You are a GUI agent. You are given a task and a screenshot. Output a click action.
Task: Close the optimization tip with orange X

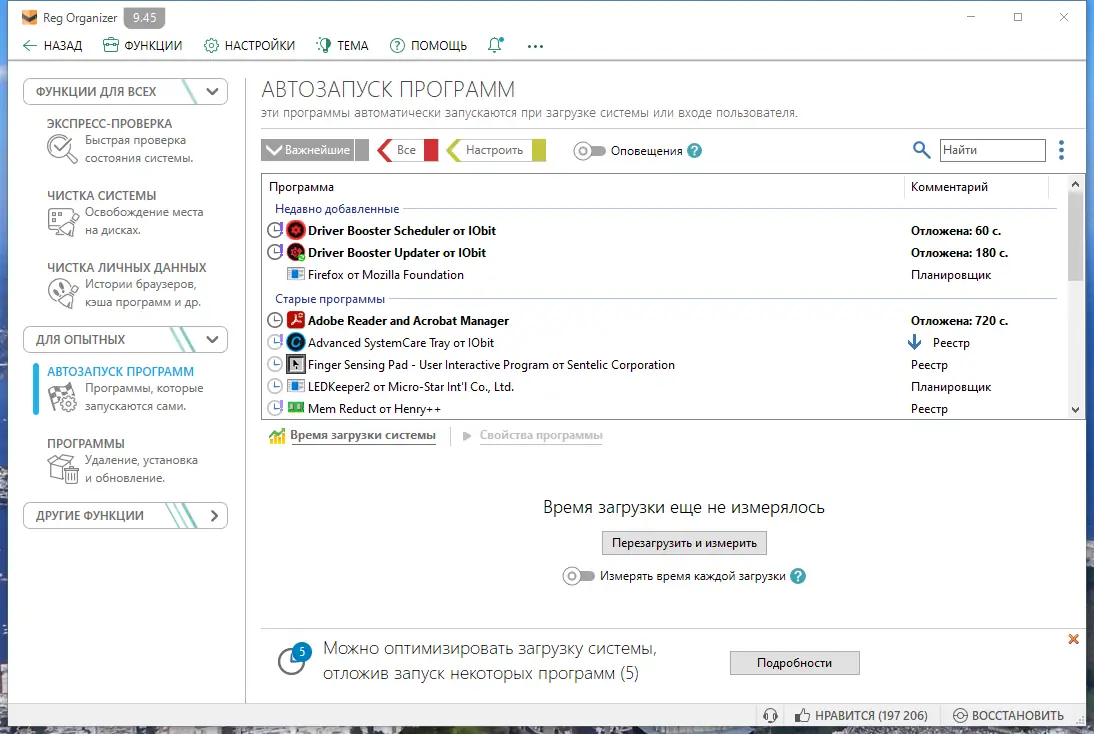click(x=1073, y=639)
